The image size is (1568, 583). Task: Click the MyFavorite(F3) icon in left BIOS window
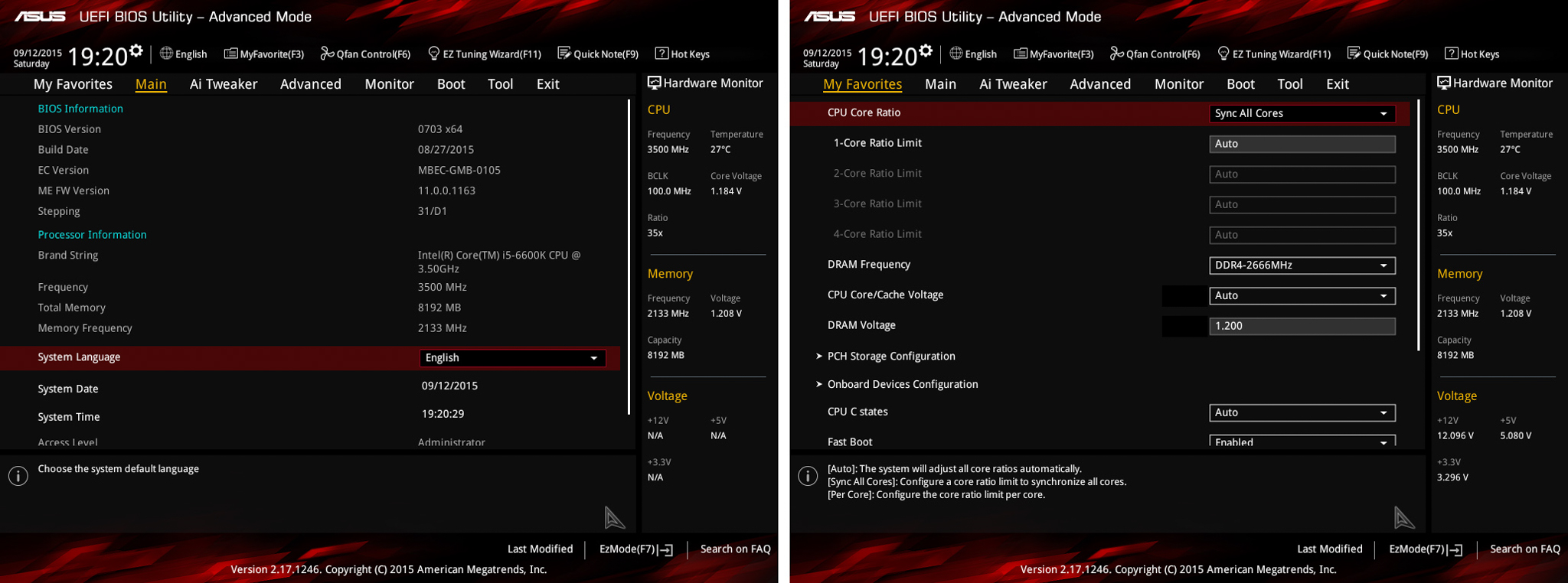pos(230,54)
